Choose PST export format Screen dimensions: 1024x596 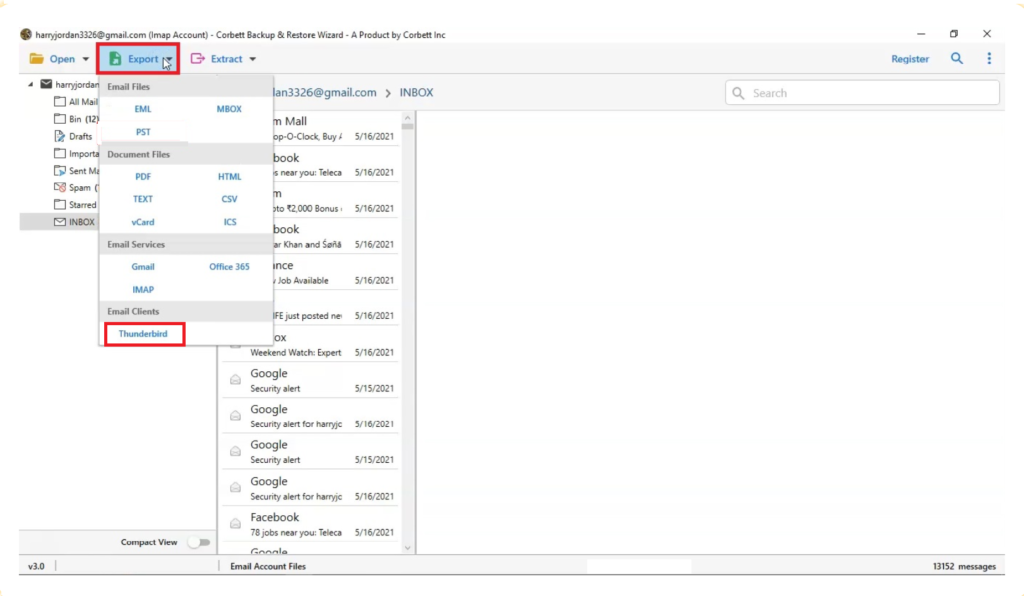click(x=143, y=132)
